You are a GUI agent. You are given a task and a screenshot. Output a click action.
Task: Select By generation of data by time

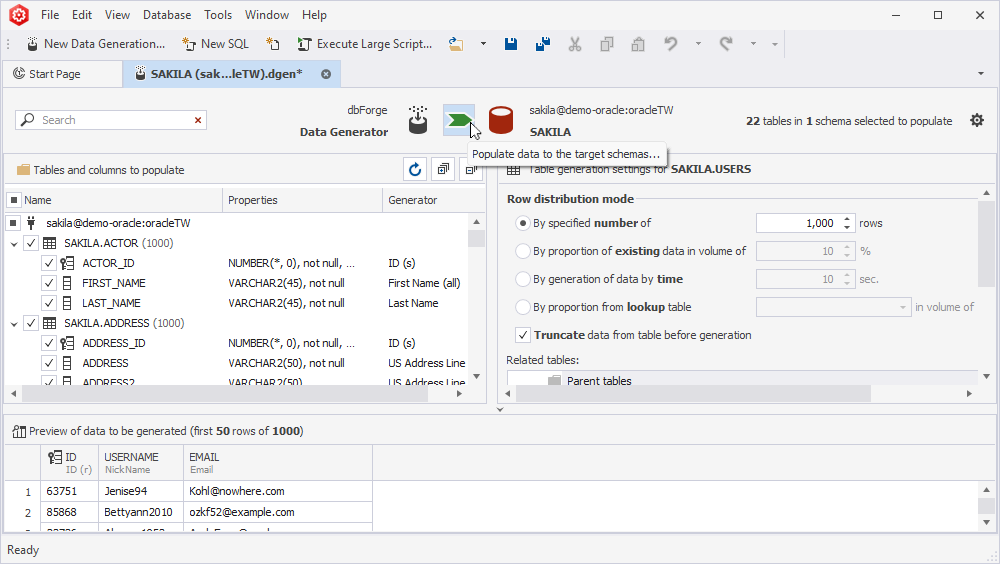pos(523,279)
